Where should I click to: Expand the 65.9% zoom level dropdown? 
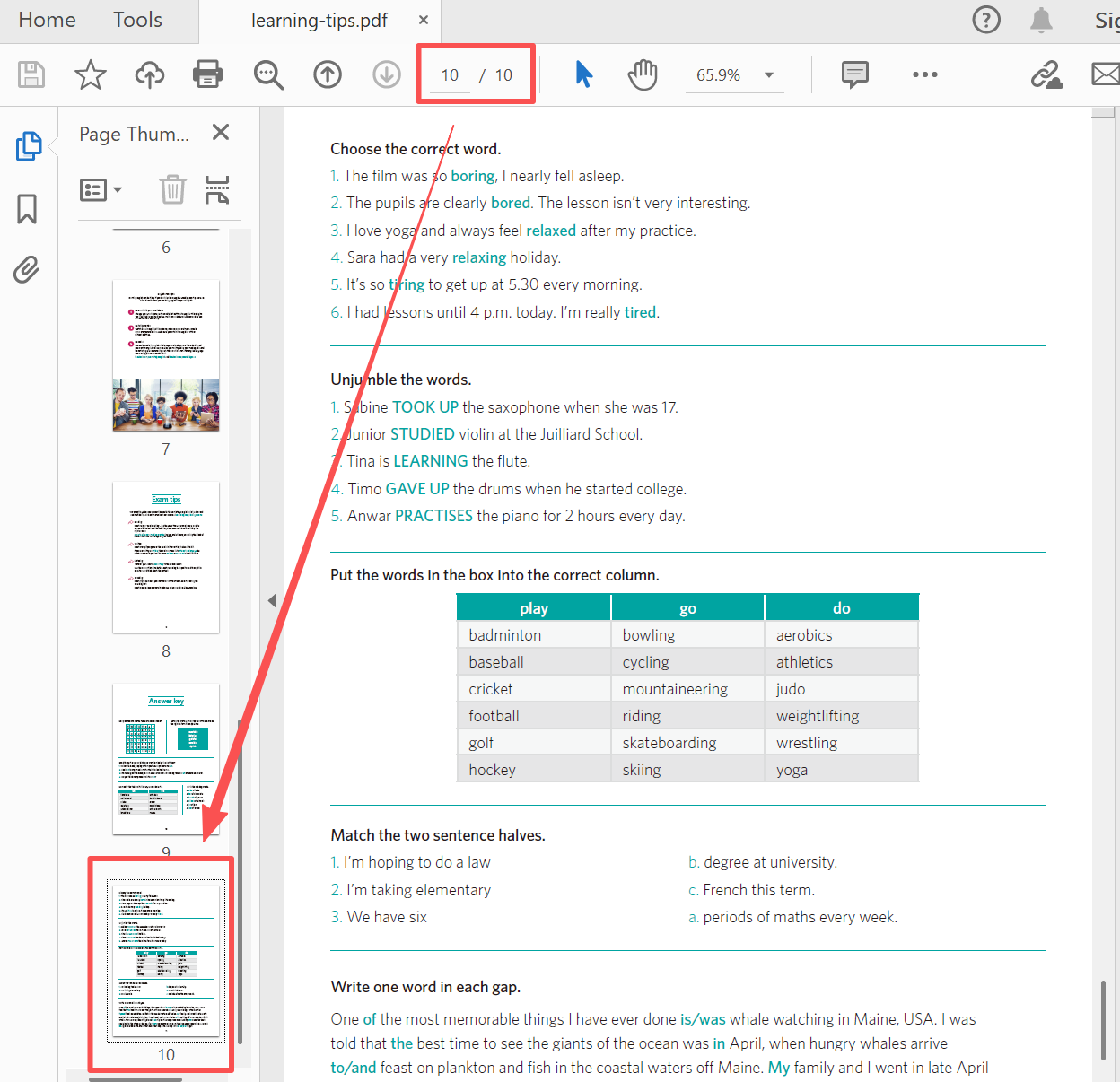[x=768, y=75]
